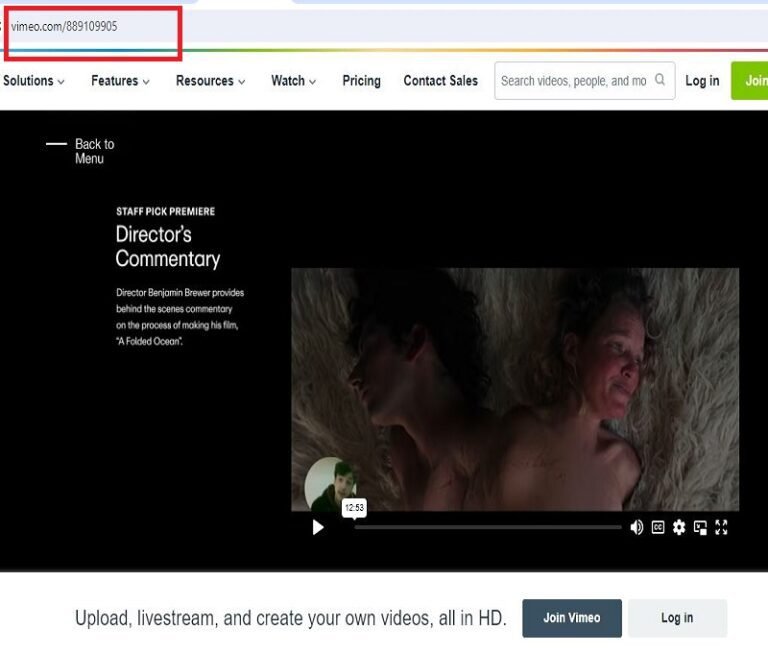Click the 12:53 timestamp tooltip
Screen dimensions: 768x653
coord(354,508)
